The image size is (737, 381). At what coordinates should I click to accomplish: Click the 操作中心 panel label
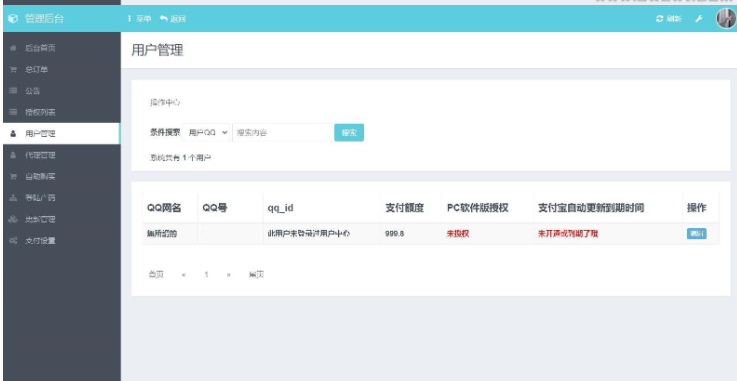coord(165,102)
